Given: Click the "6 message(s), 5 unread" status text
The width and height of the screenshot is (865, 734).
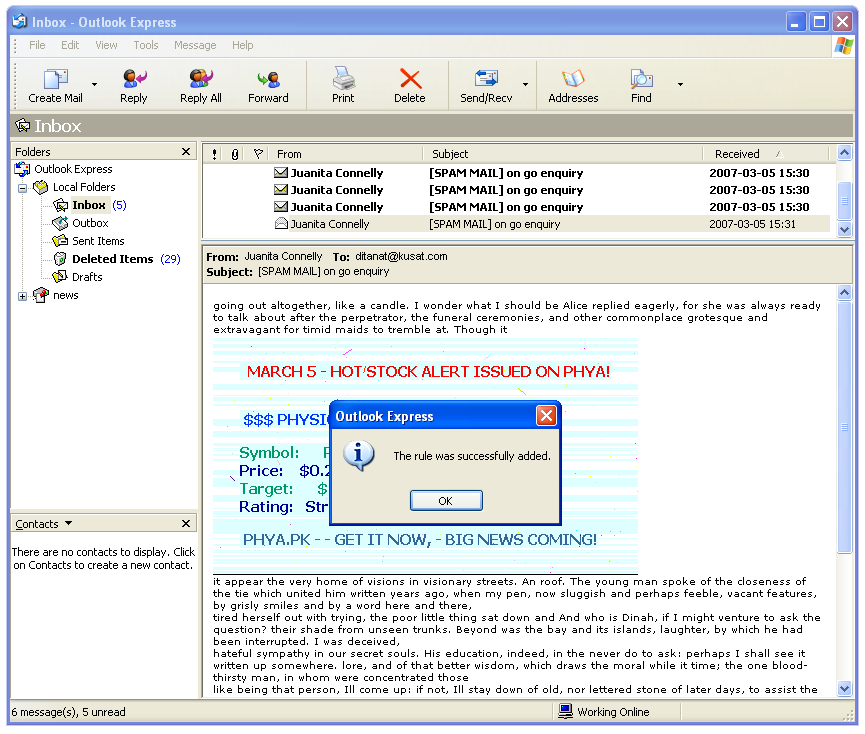Looking at the screenshot, I should pyautogui.click(x=68, y=712).
